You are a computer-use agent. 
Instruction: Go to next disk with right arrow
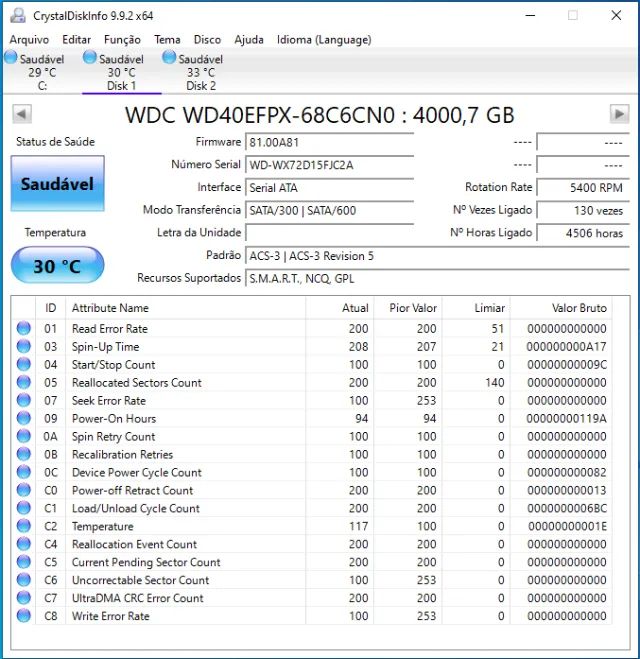tap(619, 114)
